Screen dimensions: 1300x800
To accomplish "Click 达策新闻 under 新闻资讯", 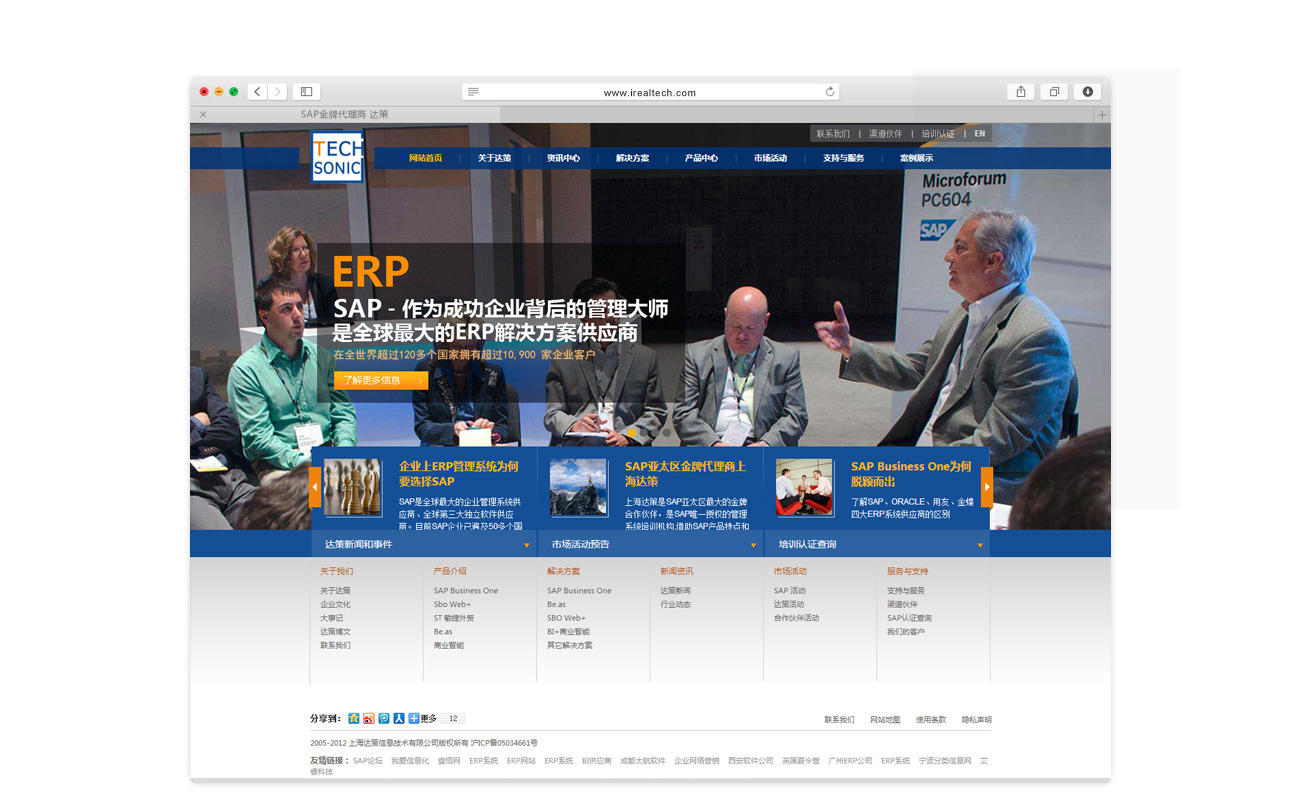I will tap(675, 591).
